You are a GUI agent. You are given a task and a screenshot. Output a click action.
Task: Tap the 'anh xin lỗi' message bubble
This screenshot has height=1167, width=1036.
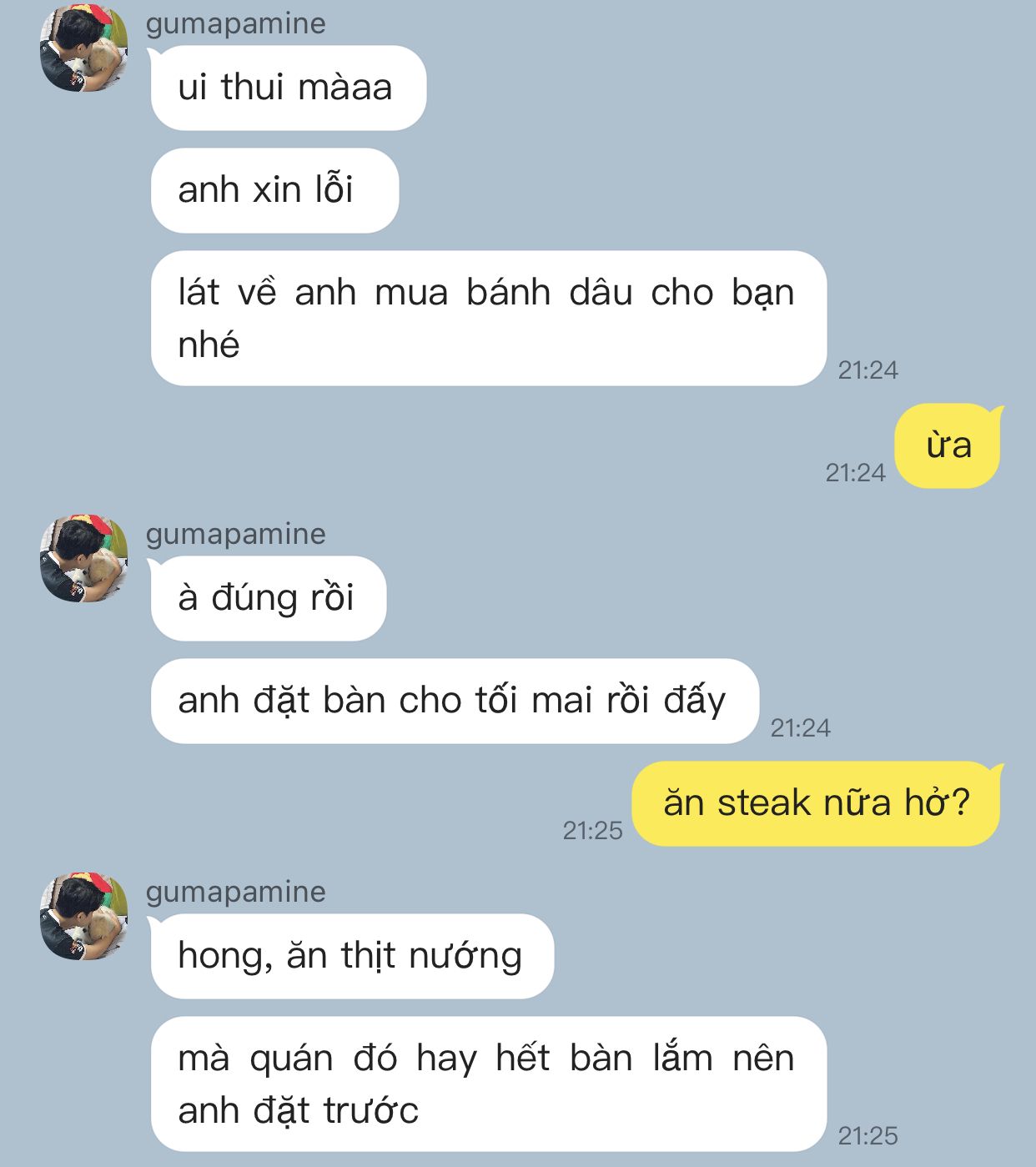click(x=274, y=190)
